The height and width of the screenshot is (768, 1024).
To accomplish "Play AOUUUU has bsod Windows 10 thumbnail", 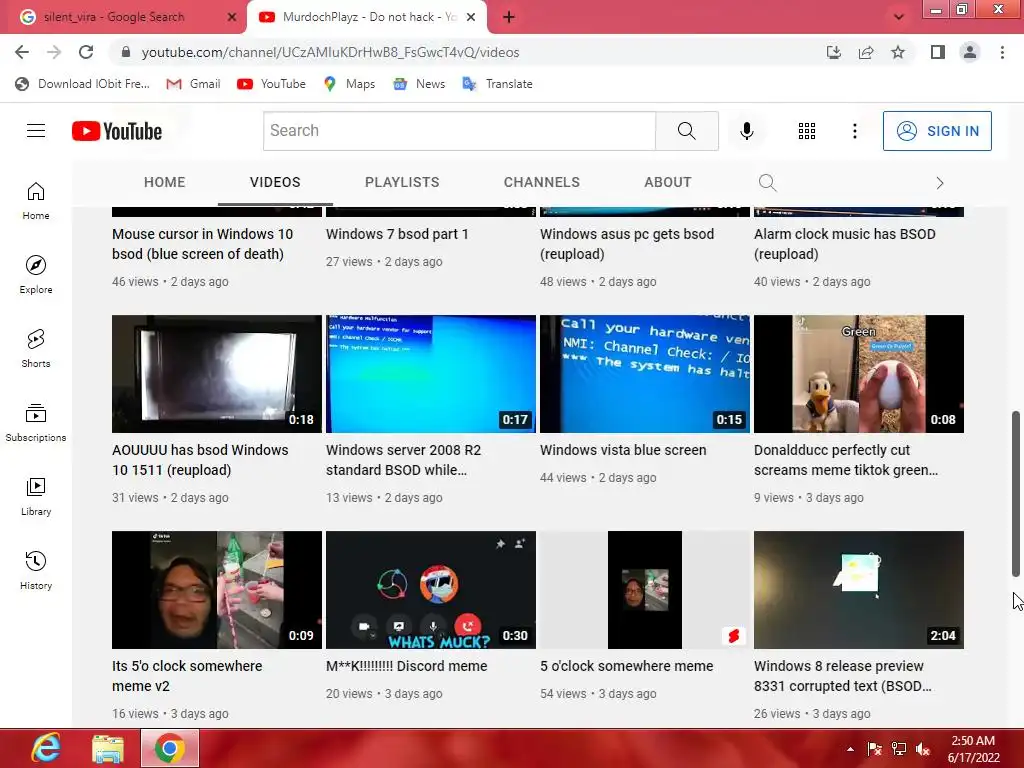I will [217, 374].
